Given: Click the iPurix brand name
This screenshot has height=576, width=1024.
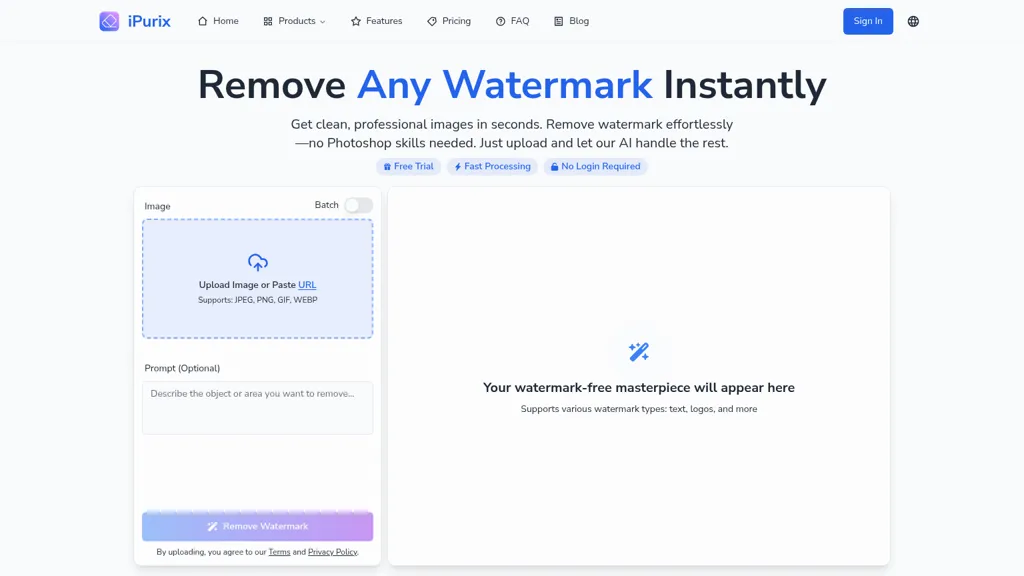Looking at the screenshot, I should click(149, 21).
